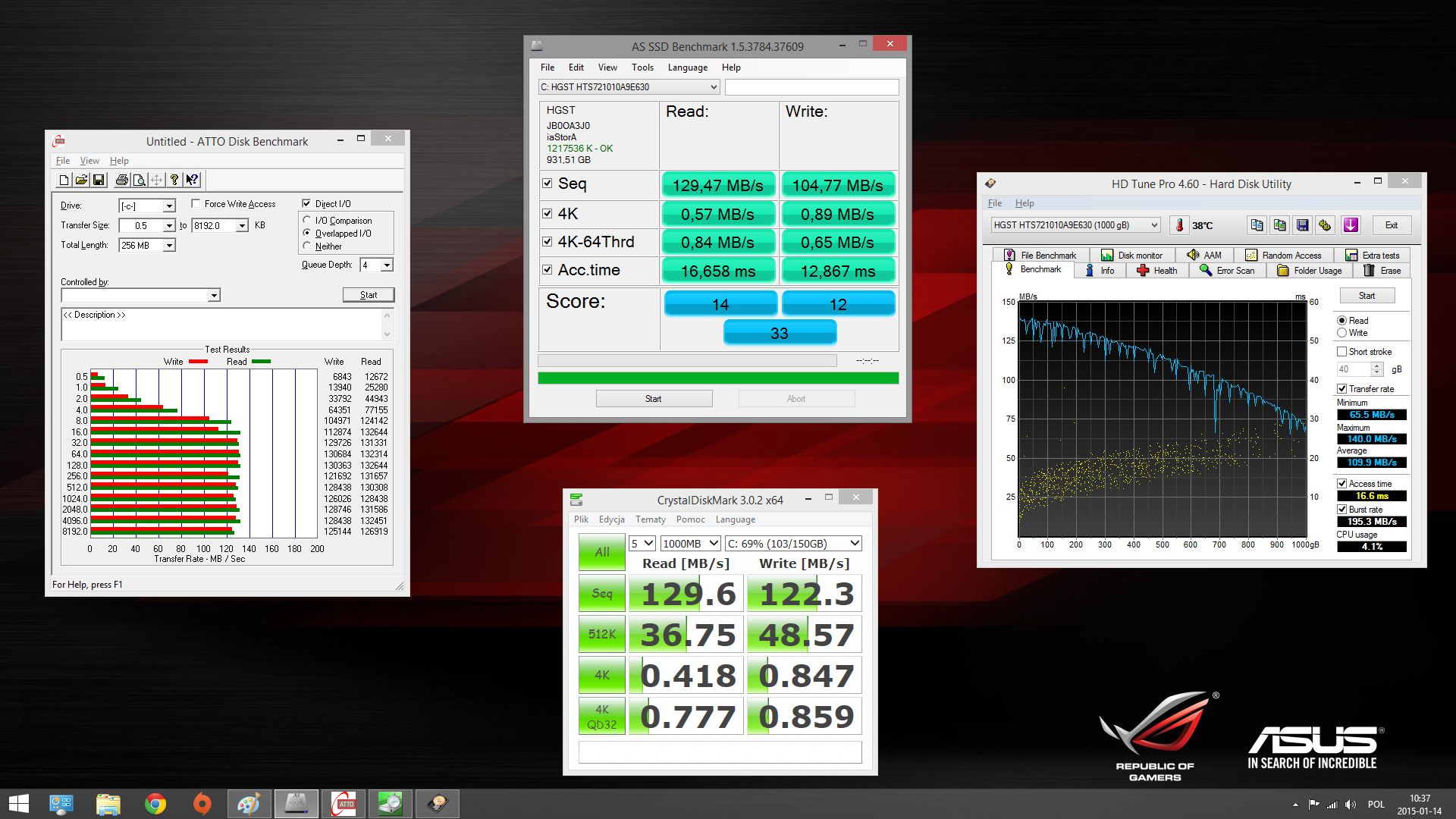Run All tests in CrystalDiskMark

pos(601,551)
